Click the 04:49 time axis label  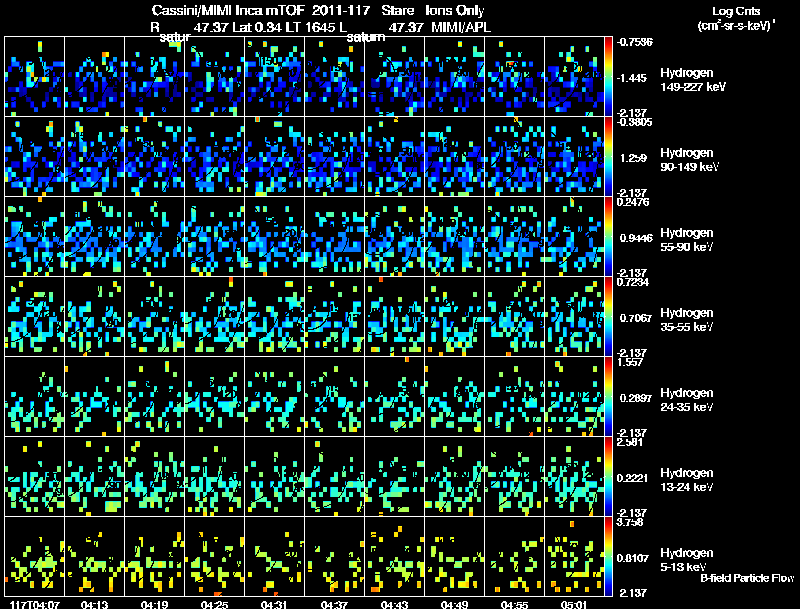point(454,604)
